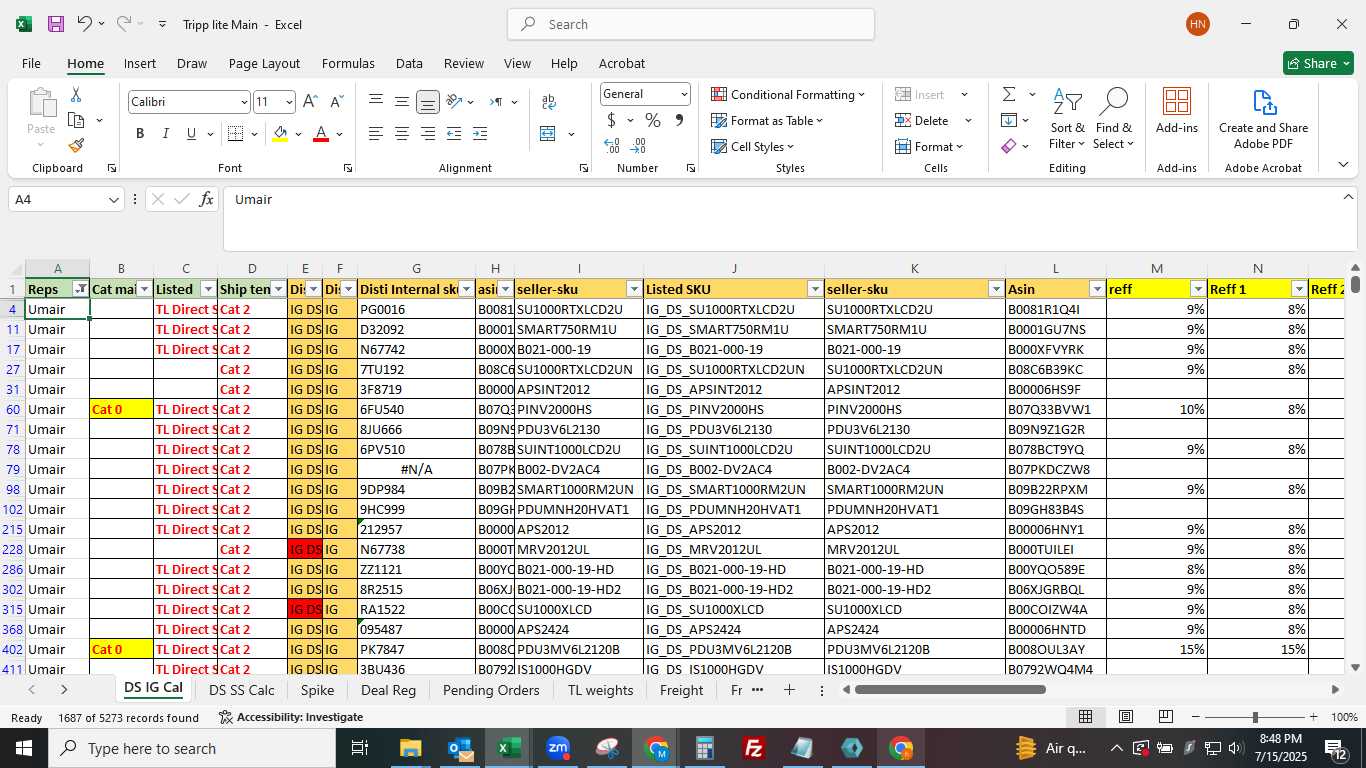
Task: Increase font size with larger A icon
Action: 310,102
